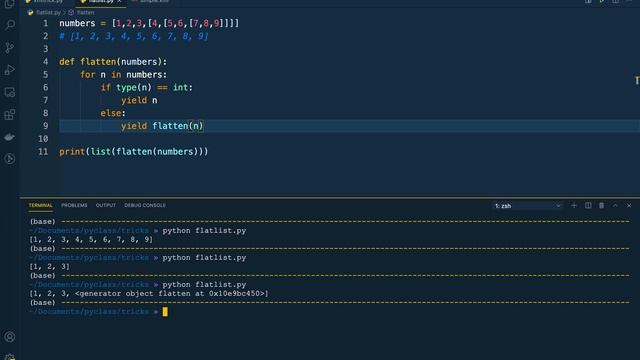Click 'yield flatten(n)' on line 9
Image resolution: width=640 pixels, height=360 pixels.
click(162, 126)
